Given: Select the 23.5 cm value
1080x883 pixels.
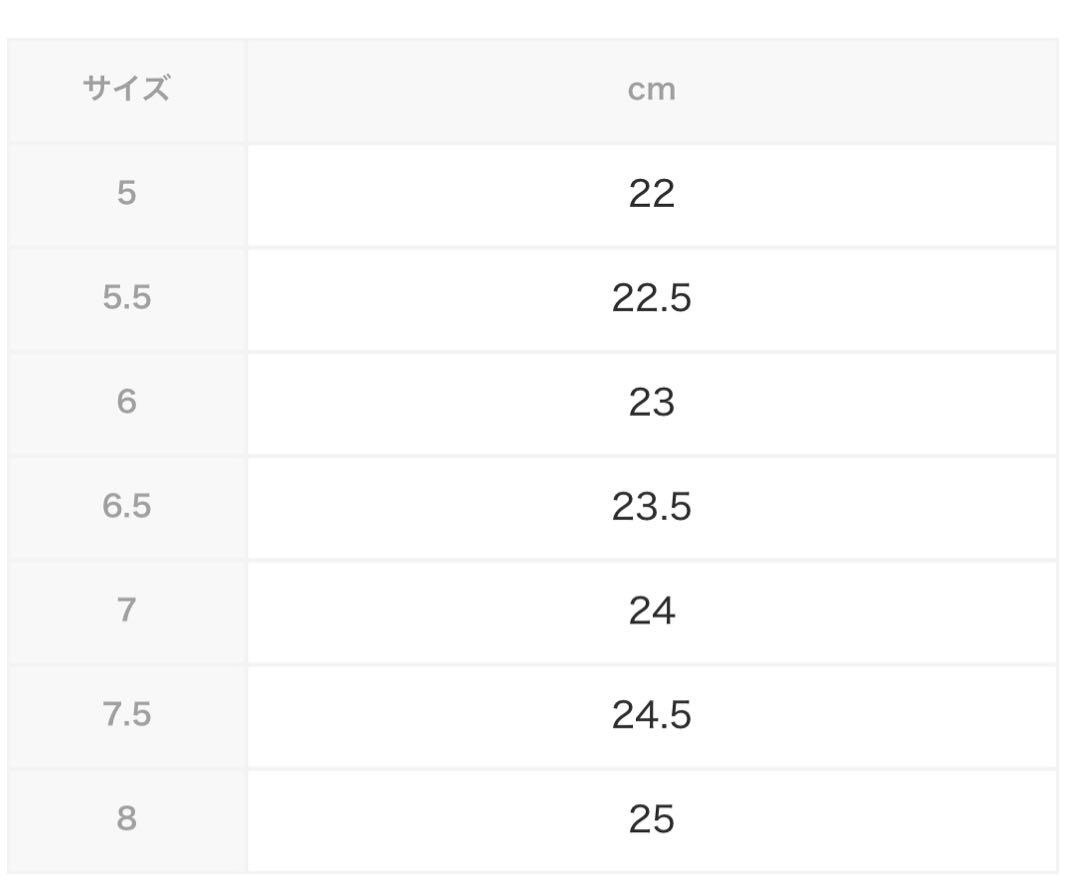Looking at the screenshot, I should point(652,508).
